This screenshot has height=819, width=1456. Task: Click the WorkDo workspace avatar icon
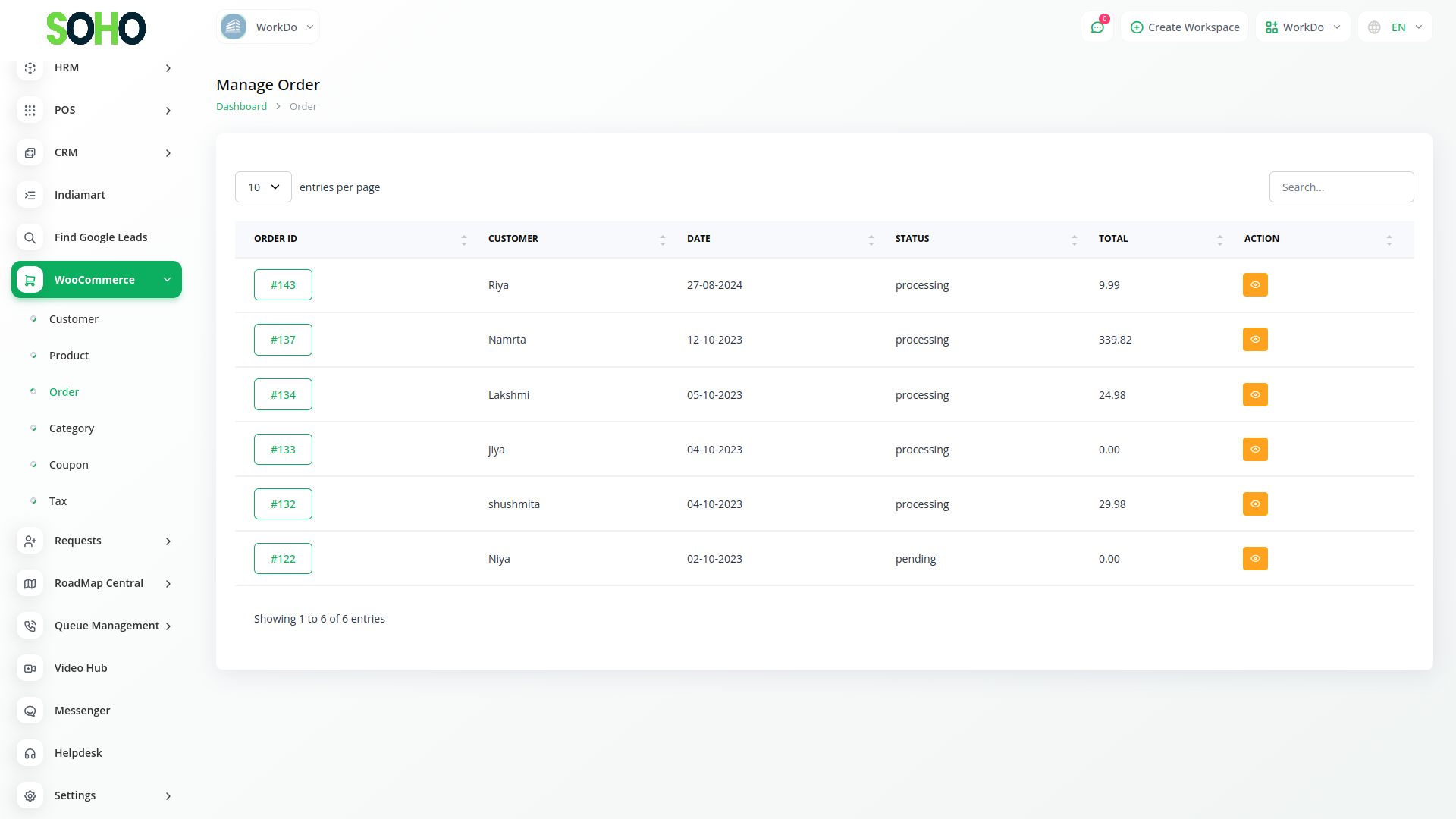(234, 27)
